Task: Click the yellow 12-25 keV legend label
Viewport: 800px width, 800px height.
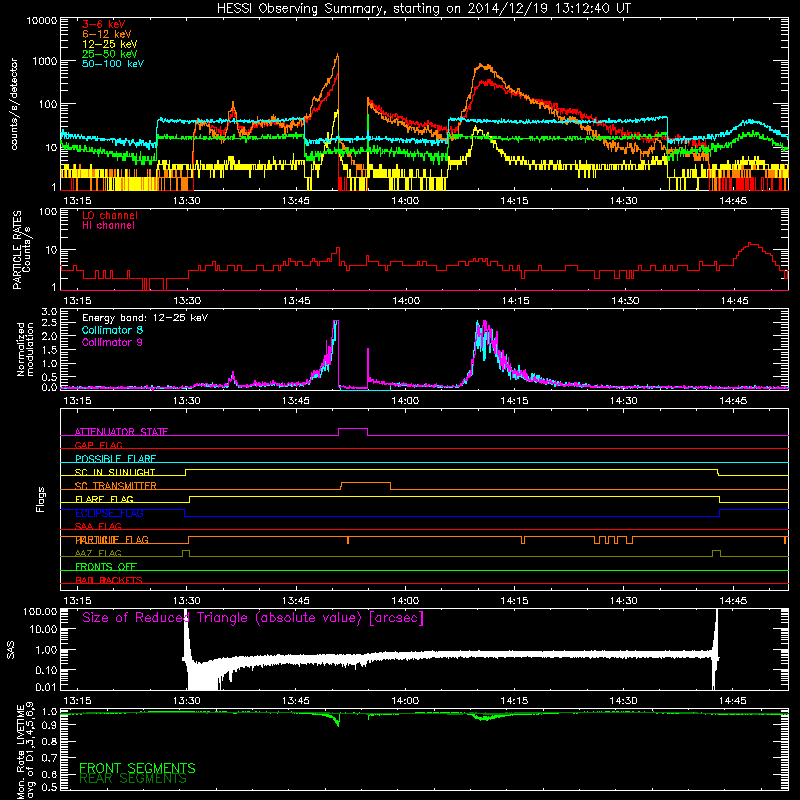Action: [x=110, y=44]
